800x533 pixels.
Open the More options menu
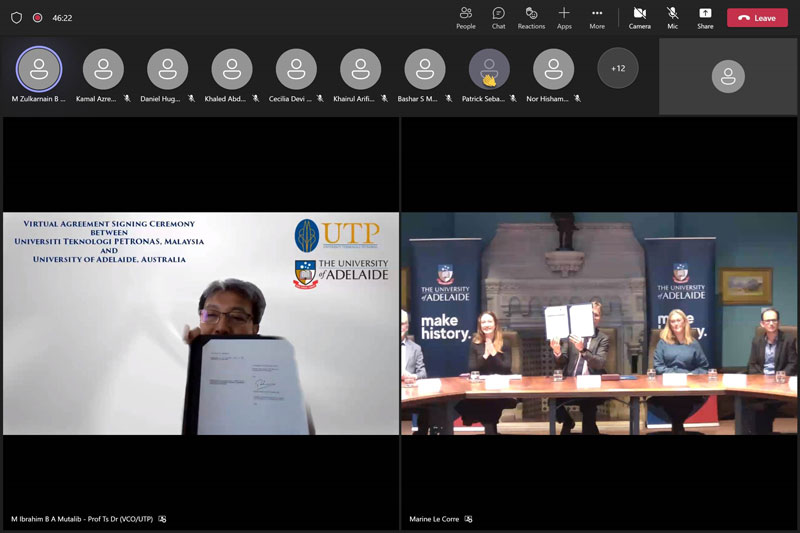point(597,18)
